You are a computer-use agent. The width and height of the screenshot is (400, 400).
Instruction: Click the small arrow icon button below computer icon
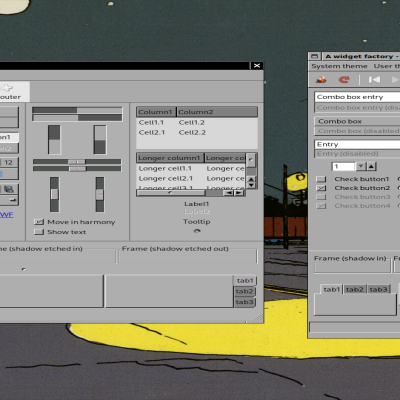click(13, 200)
